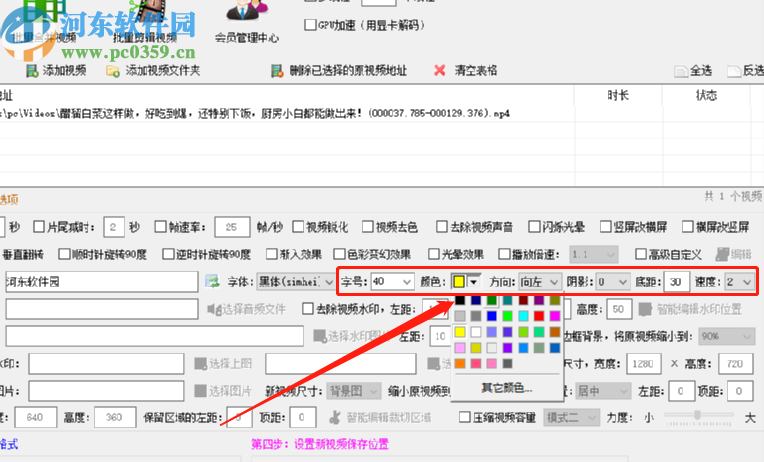The height and width of the screenshot is (462, 764).
Task: Adjust the 力度 (compression strength) slider
Action: [698, 415]
